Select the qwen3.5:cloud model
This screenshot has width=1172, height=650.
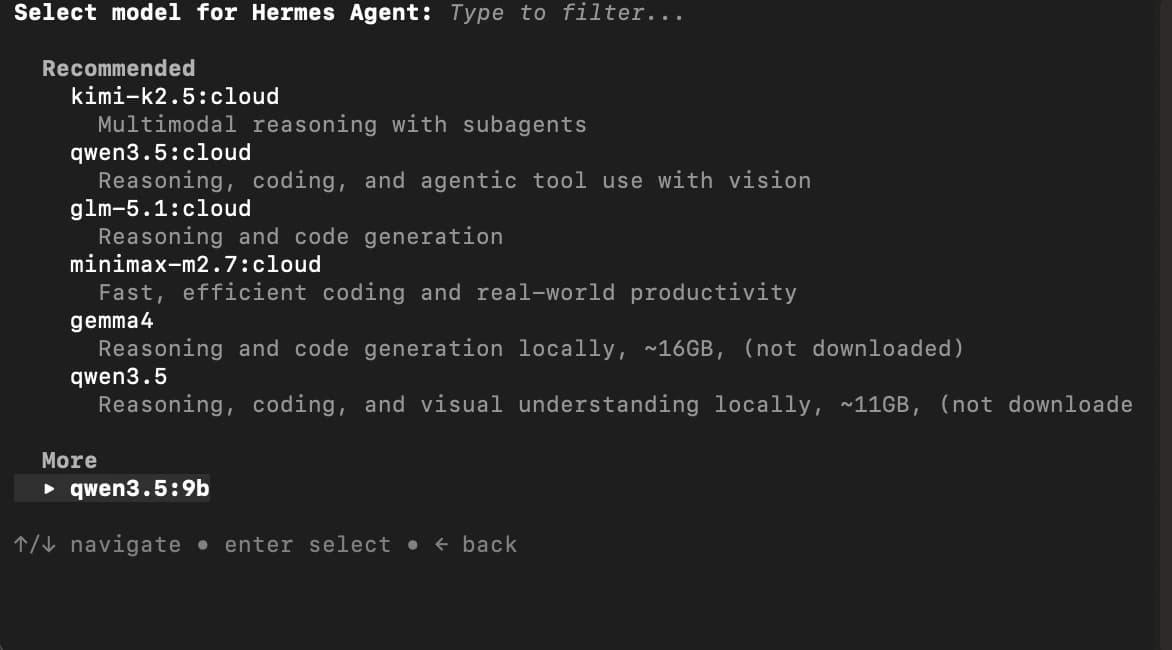point(160,152)
